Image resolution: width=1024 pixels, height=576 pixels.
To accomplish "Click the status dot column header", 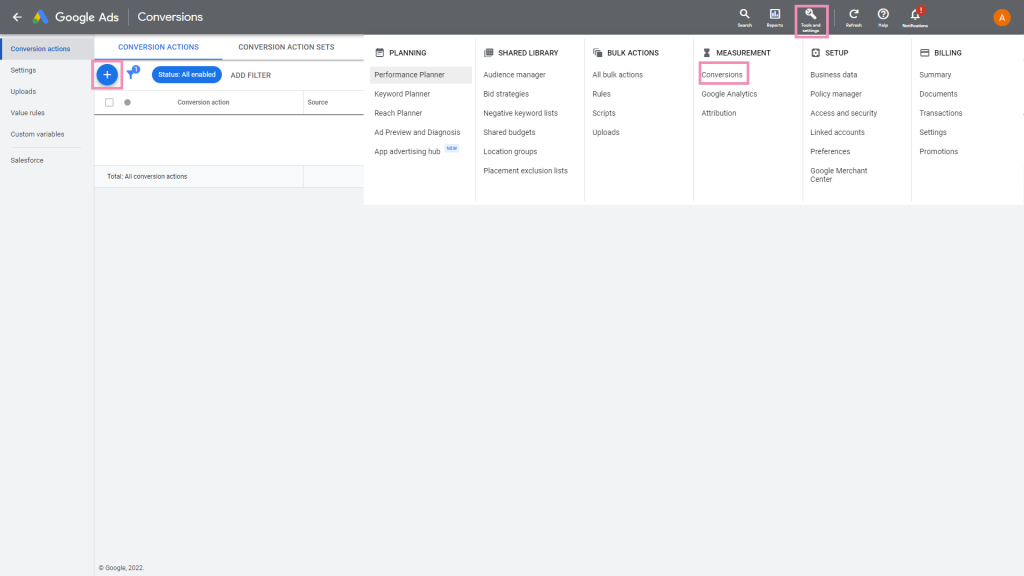I will pos(127,103).
